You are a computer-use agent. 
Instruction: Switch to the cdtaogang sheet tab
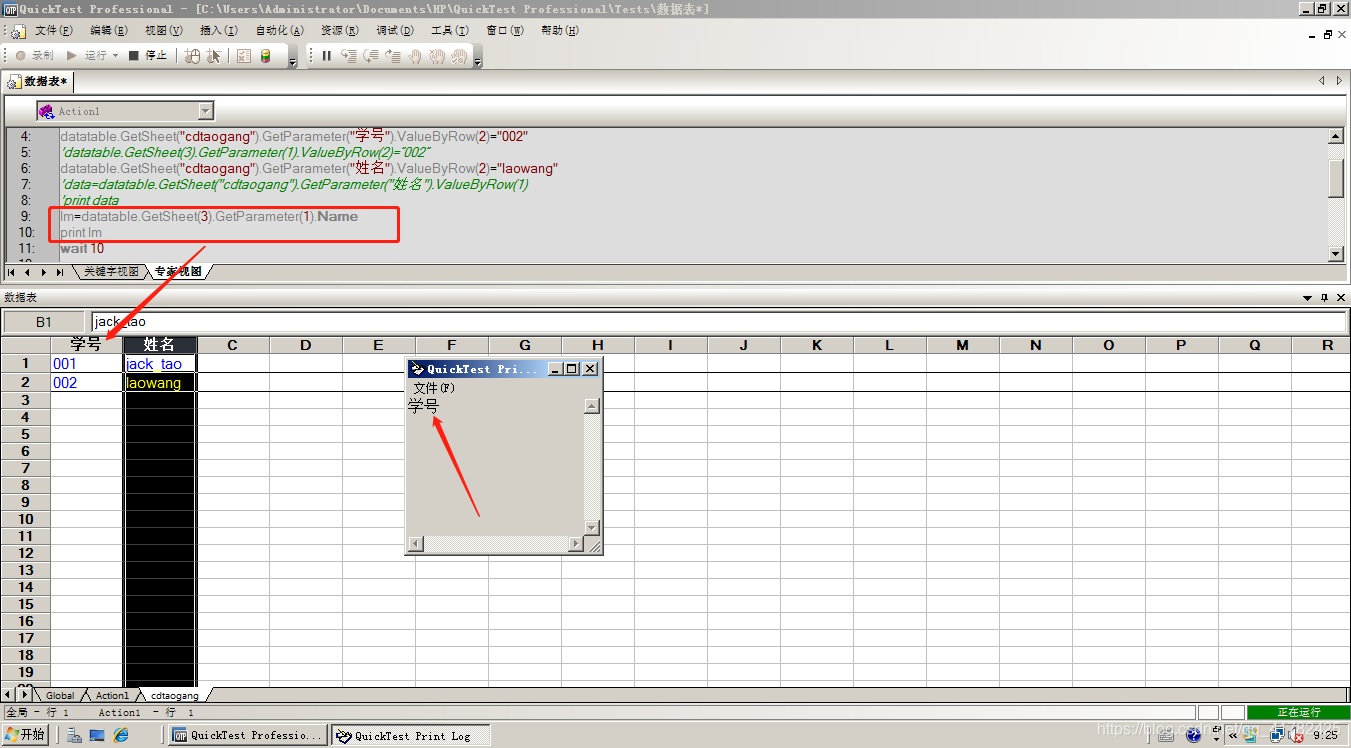pos(175,695)
